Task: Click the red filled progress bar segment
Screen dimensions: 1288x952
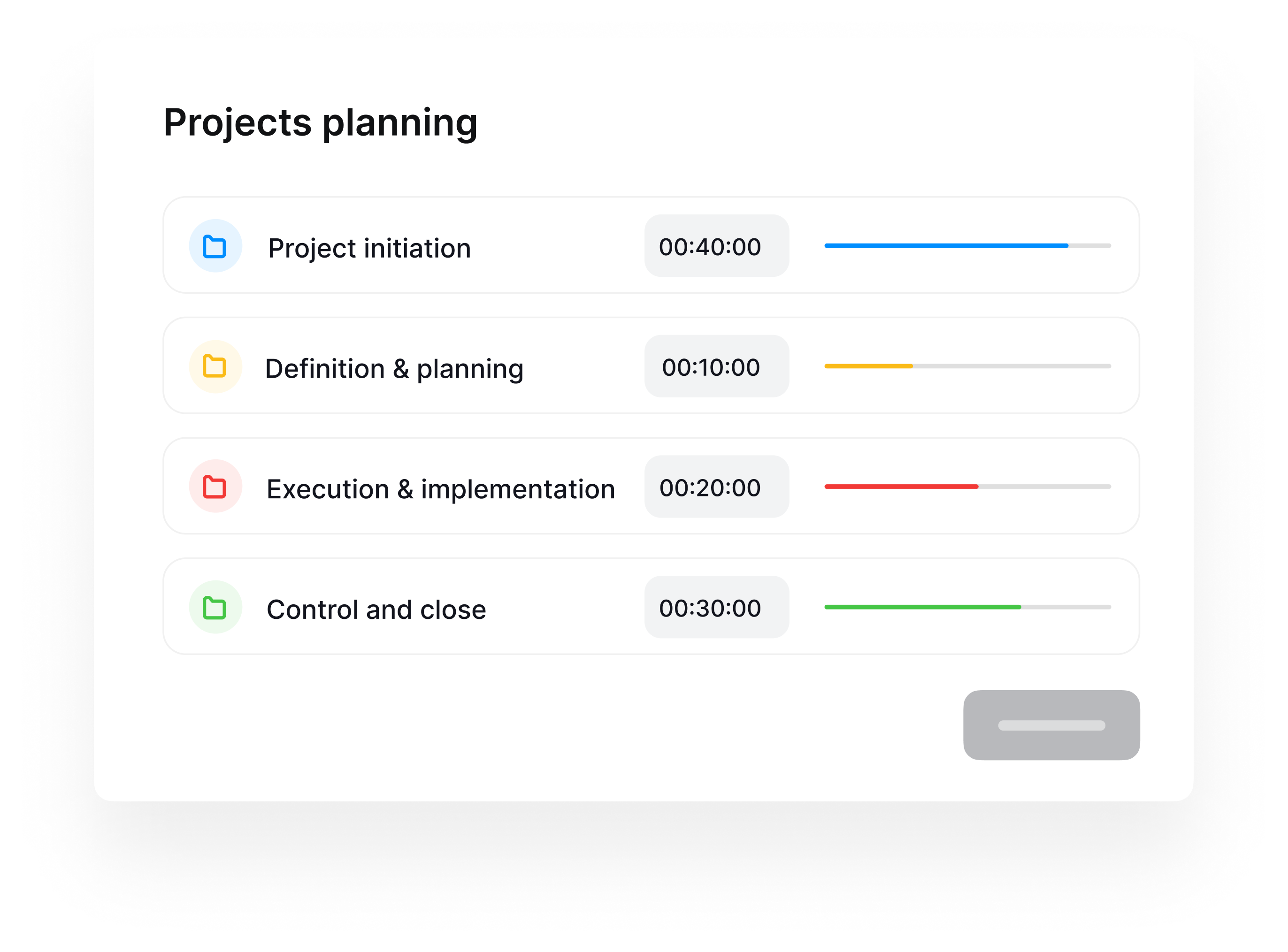Action: (901, 487)
